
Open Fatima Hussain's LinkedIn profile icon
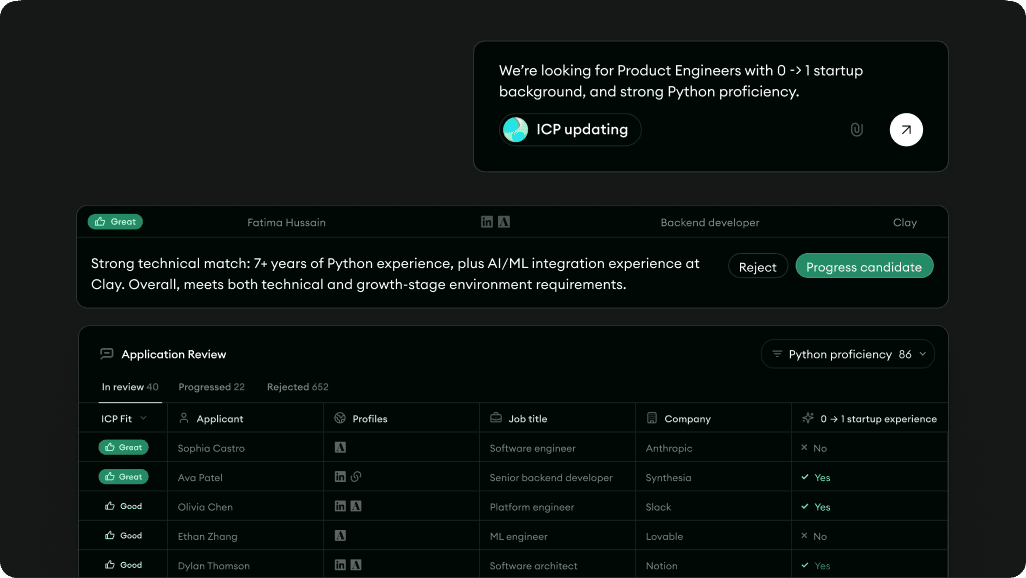[487, 222]
